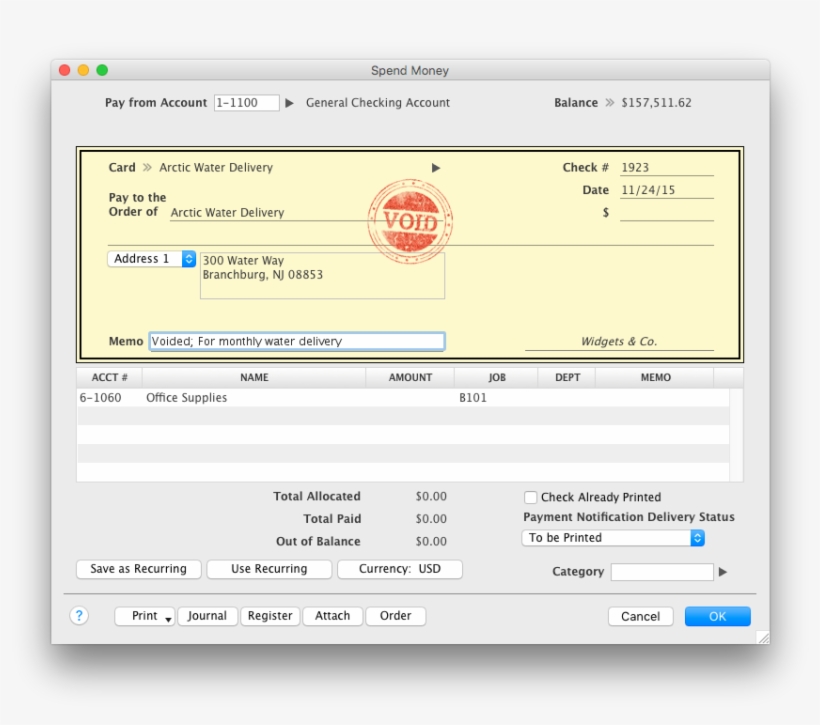Open the Journal view
Screen dimensions: 820x725
pyautogui.click(x=207, y=616)
